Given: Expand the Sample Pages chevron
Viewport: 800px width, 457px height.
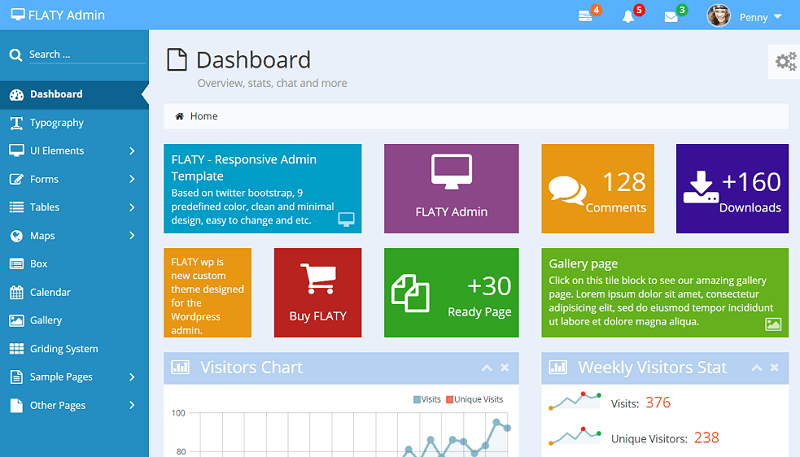Looking at the screenshot, I should (132, 377).
